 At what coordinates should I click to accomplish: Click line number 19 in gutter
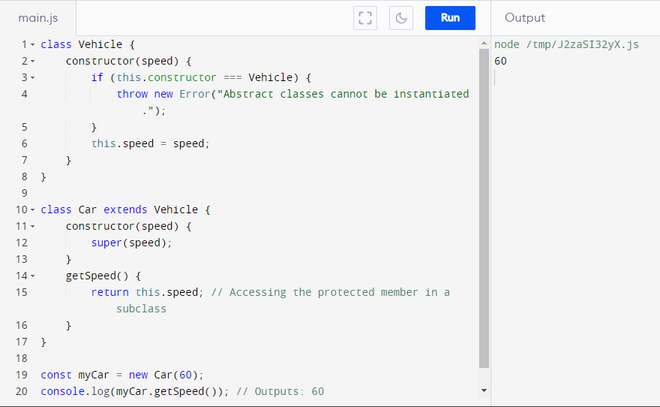21,375
